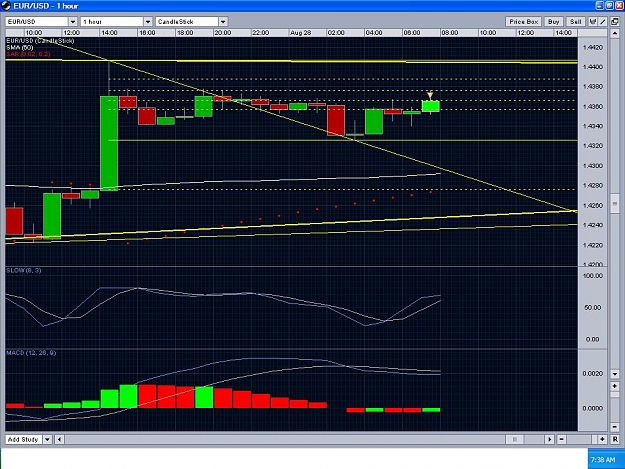
Task: Click the vertical zoom slider handle
Action: click(x=615, y=394)
